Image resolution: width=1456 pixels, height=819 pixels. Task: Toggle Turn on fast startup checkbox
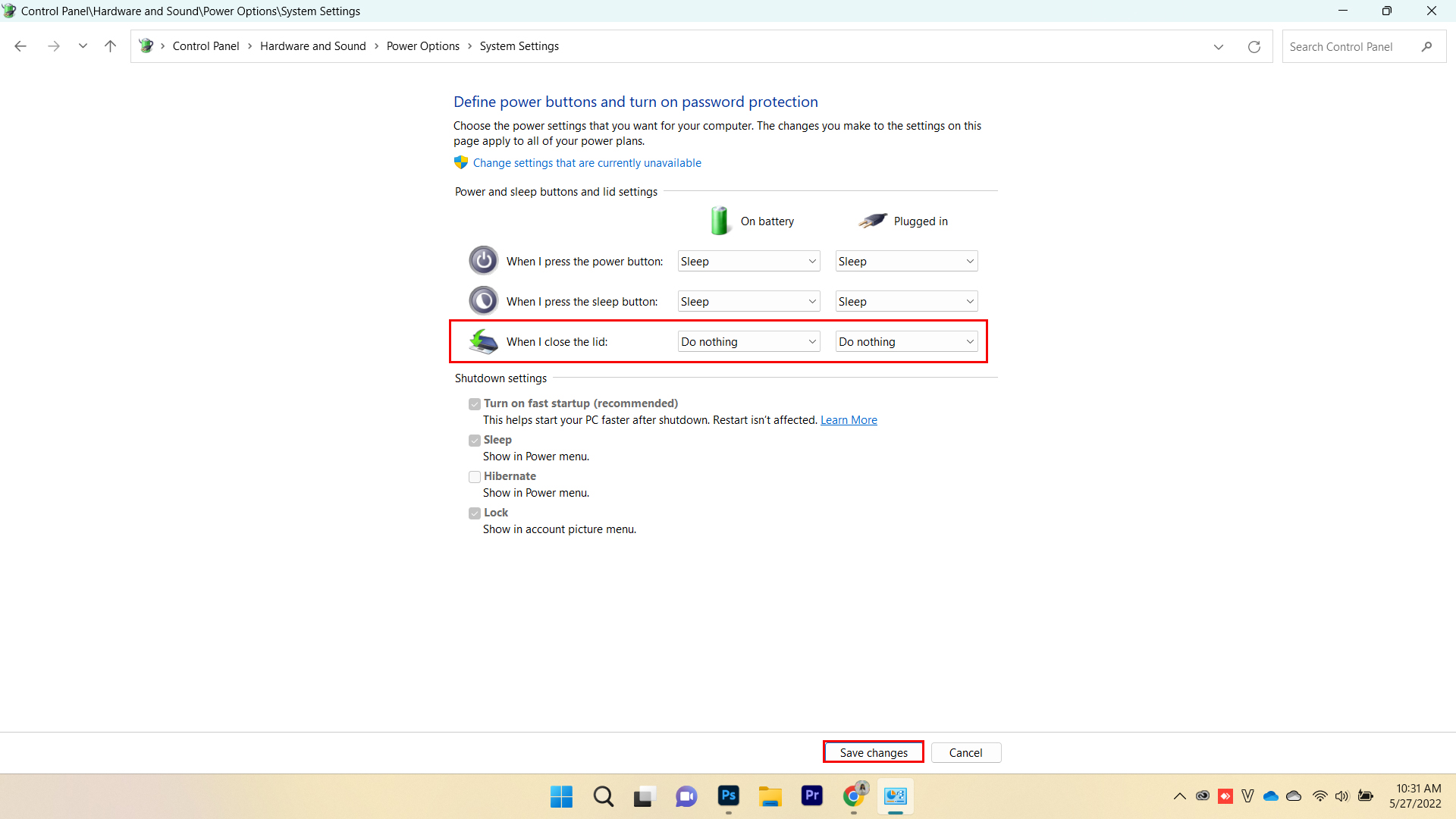[x=474, y=403]
